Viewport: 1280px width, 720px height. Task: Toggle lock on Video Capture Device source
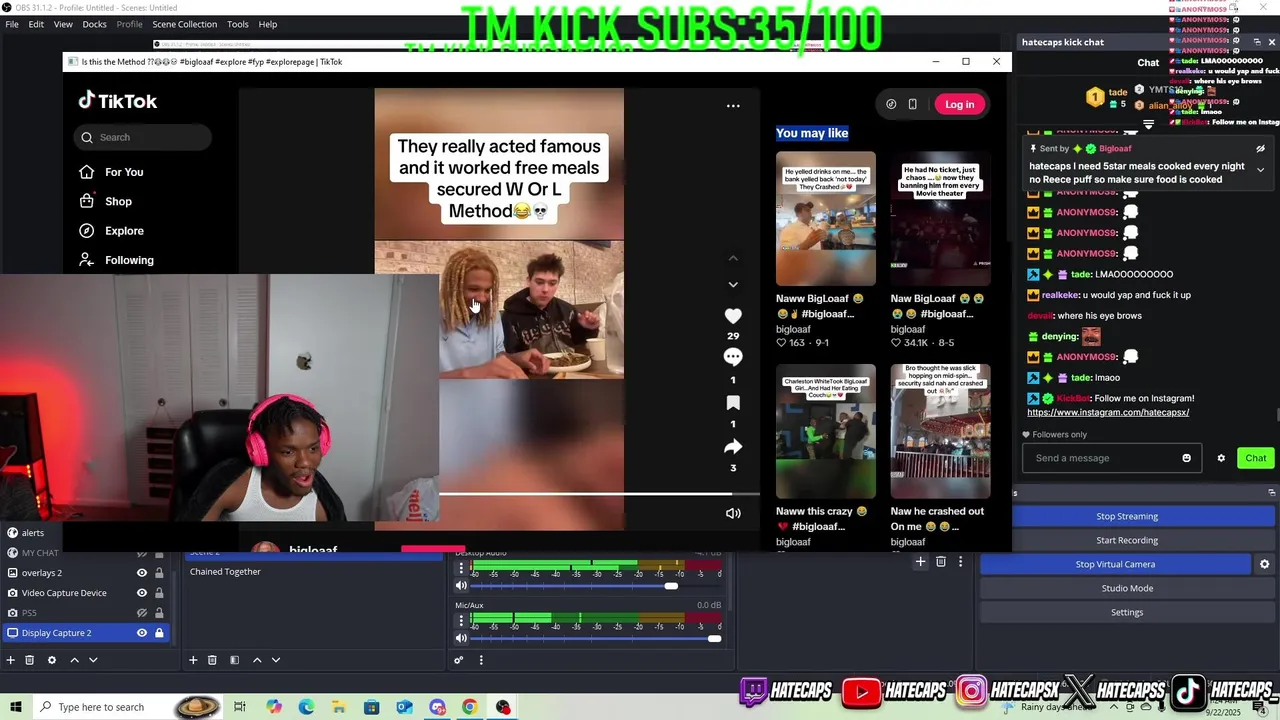point(159,593)
